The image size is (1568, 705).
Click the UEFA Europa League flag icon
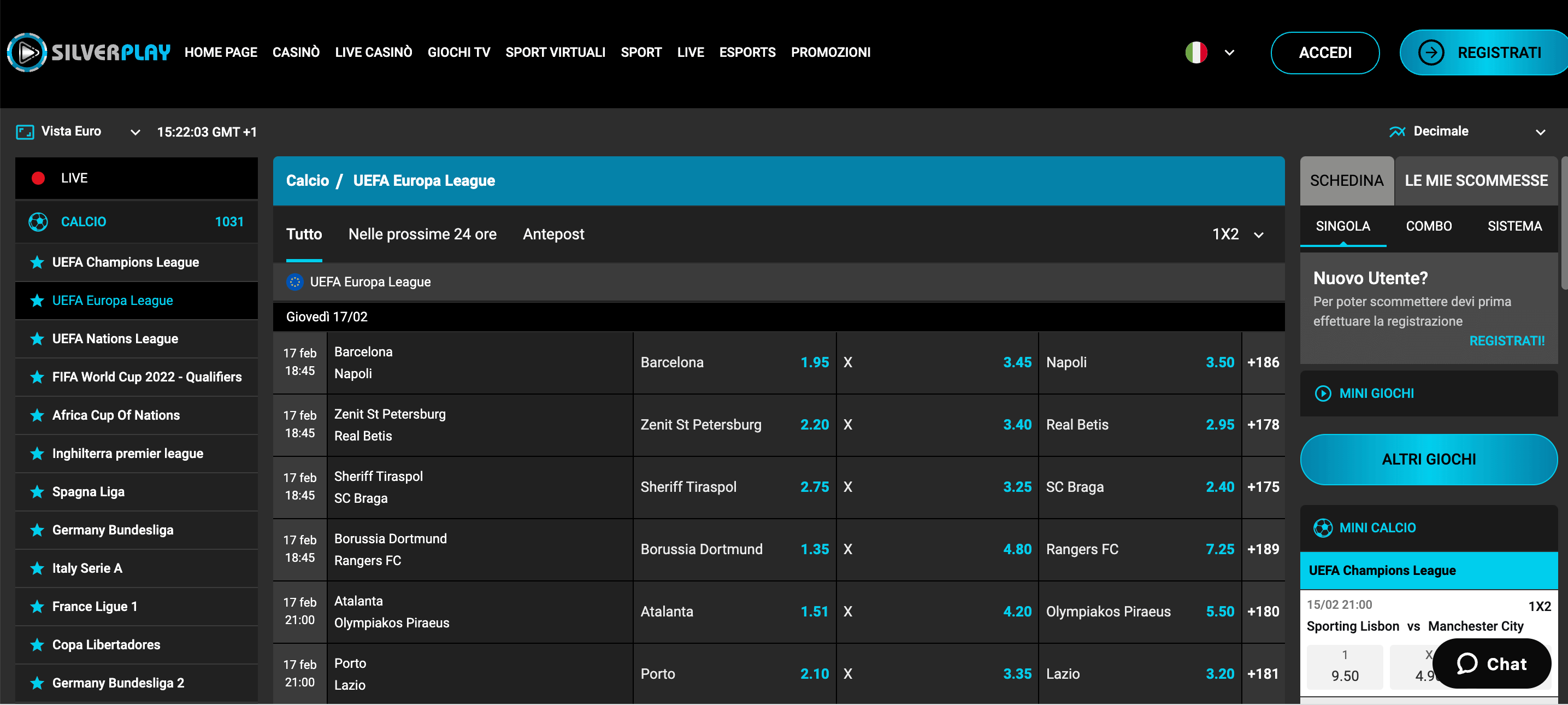click(x=296, y=281)
